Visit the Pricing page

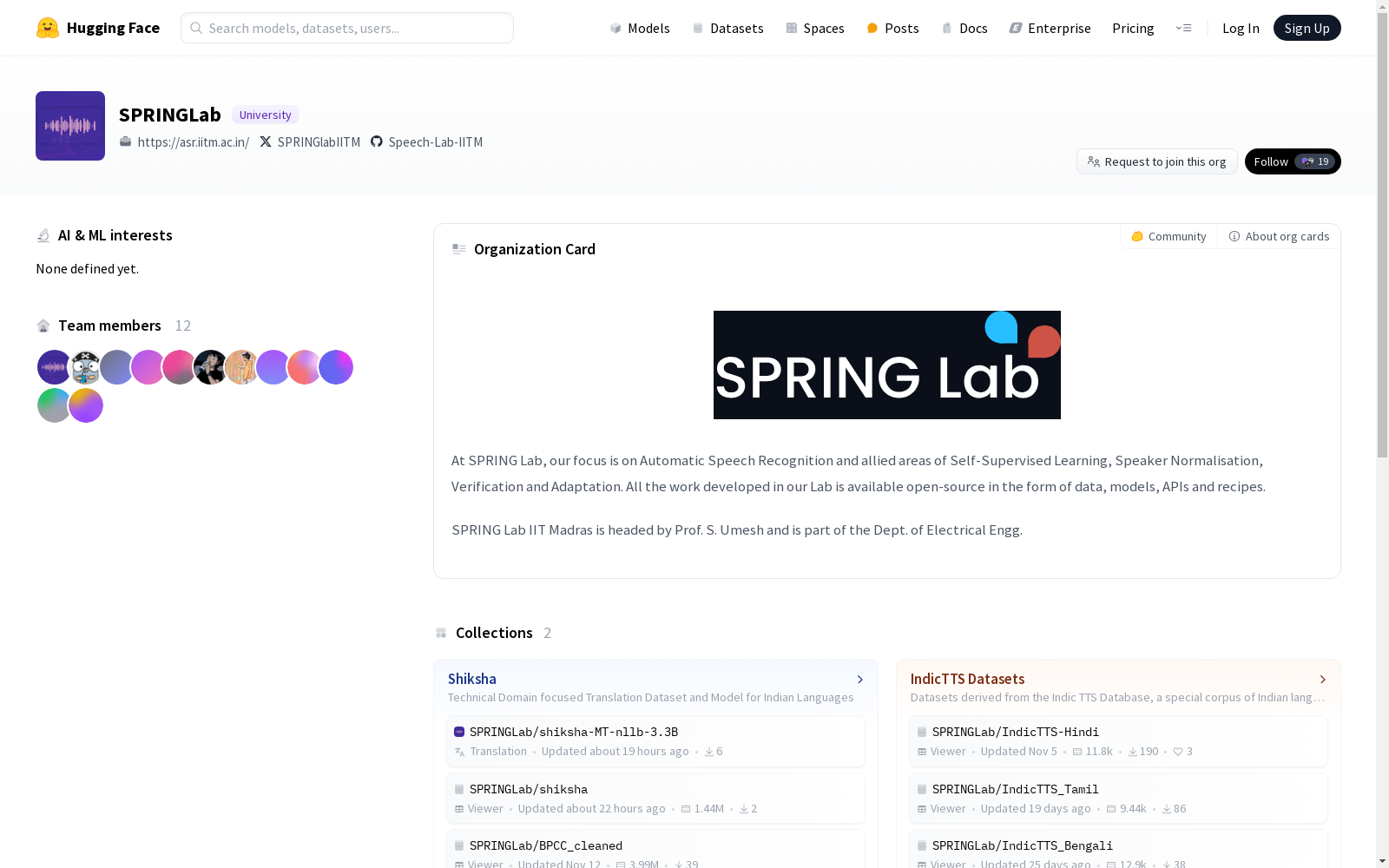point(1133,28)
